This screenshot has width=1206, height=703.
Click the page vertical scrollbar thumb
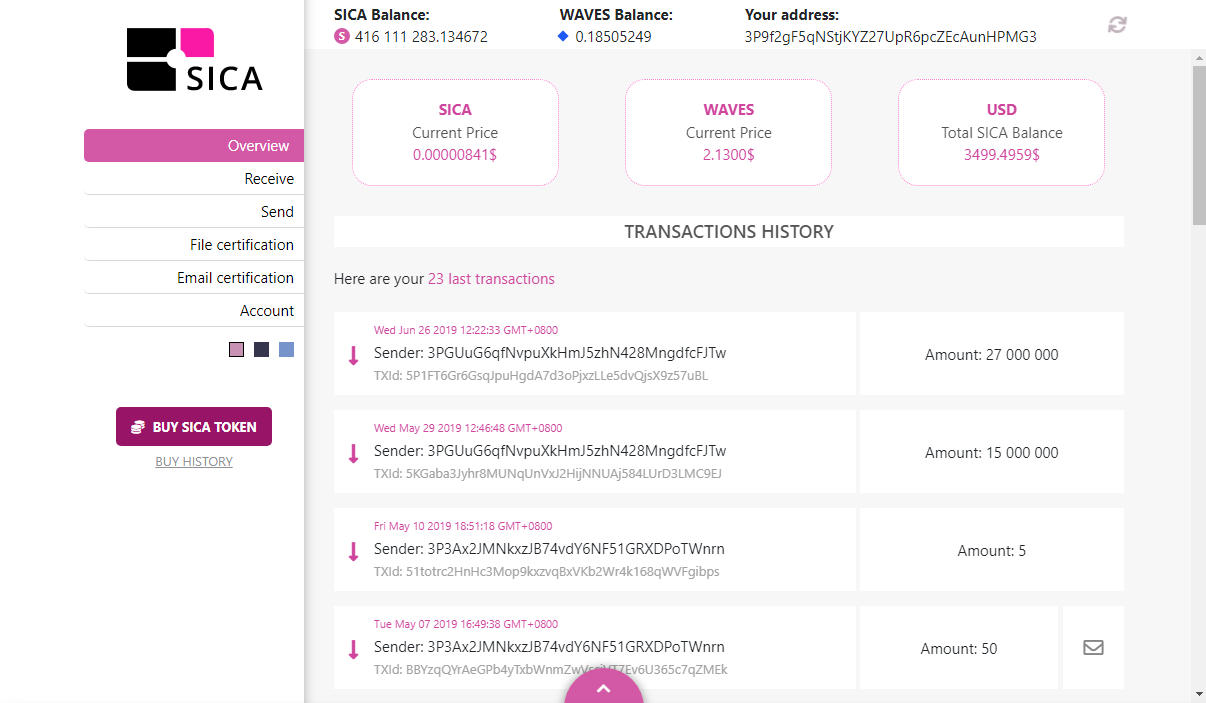1199,146
